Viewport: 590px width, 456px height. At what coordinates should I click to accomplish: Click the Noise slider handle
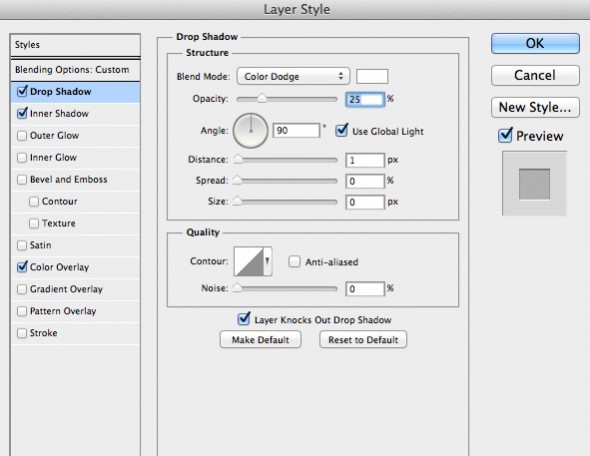[x=237, y=288]
